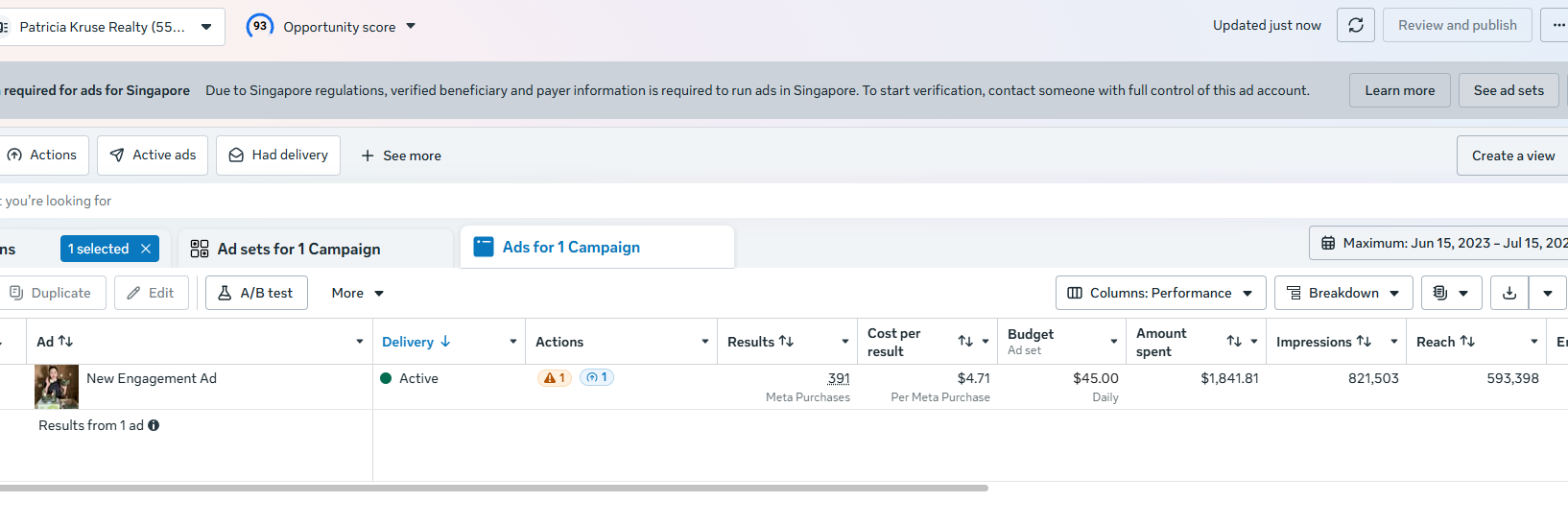
Task: Click the info icon beside Results from 1 ad
Action: click(x=154, y=425)
